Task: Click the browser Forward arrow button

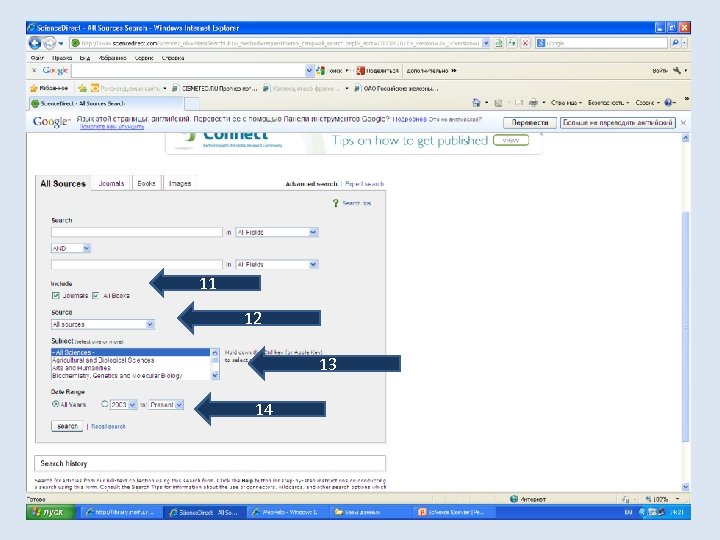Action: pyautogui.click(x=50, y=43)
